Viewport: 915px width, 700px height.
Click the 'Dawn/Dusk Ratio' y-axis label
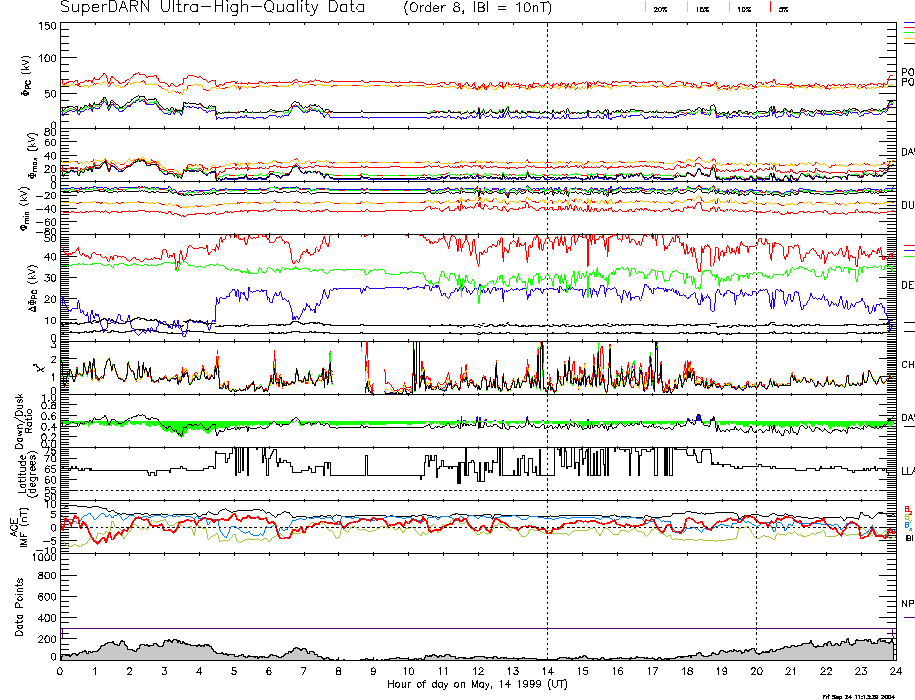(22, 423)
